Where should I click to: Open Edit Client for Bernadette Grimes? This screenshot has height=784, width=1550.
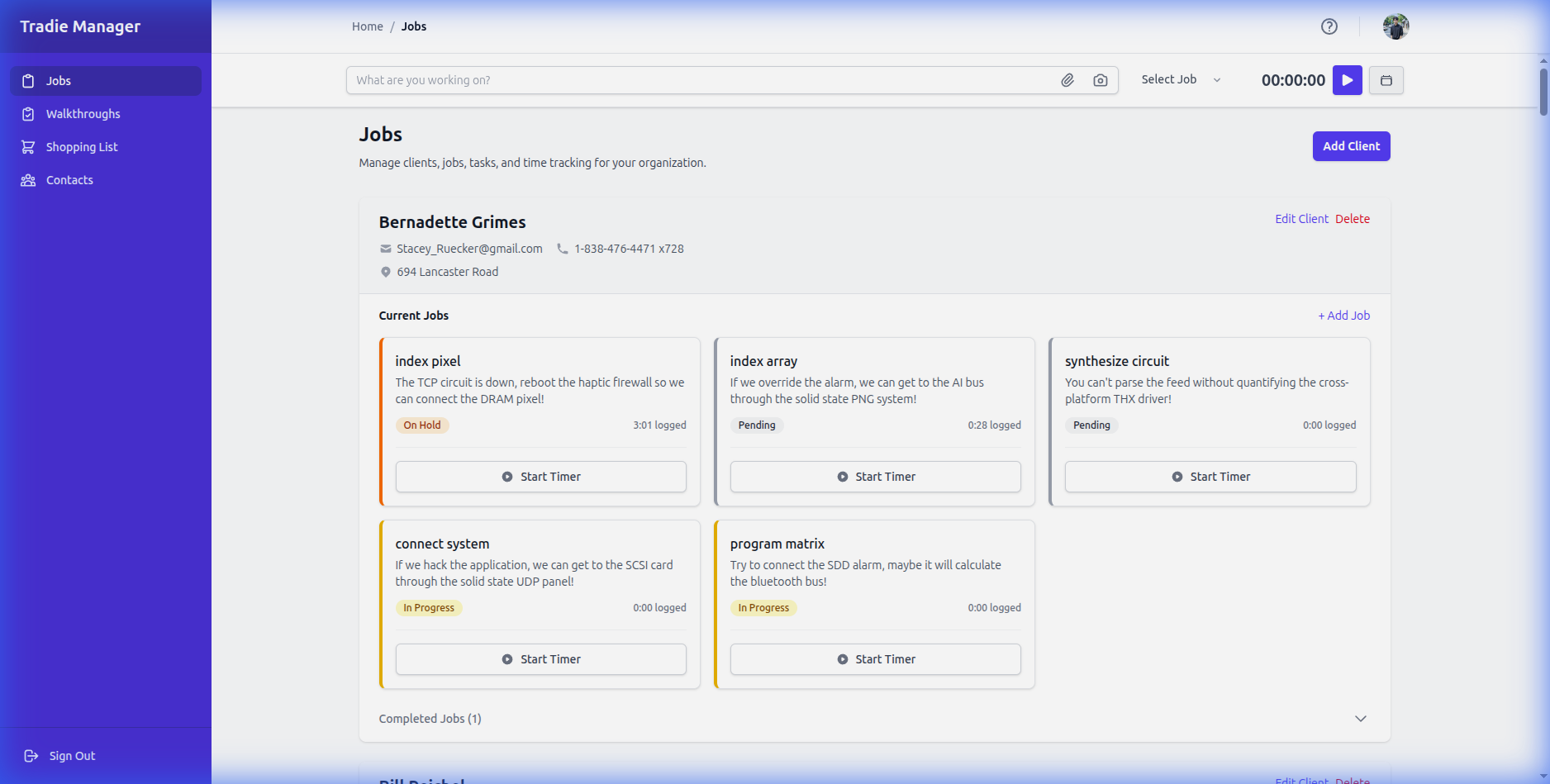1301,218
